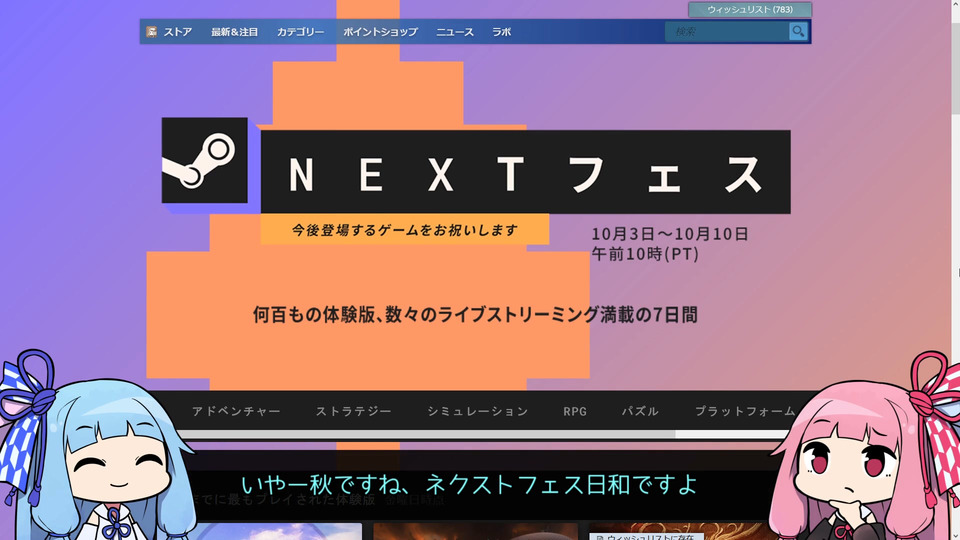Open the 最新&注目 menu
This screenshot has width=960, height=540.
click(x=234, y=32)
